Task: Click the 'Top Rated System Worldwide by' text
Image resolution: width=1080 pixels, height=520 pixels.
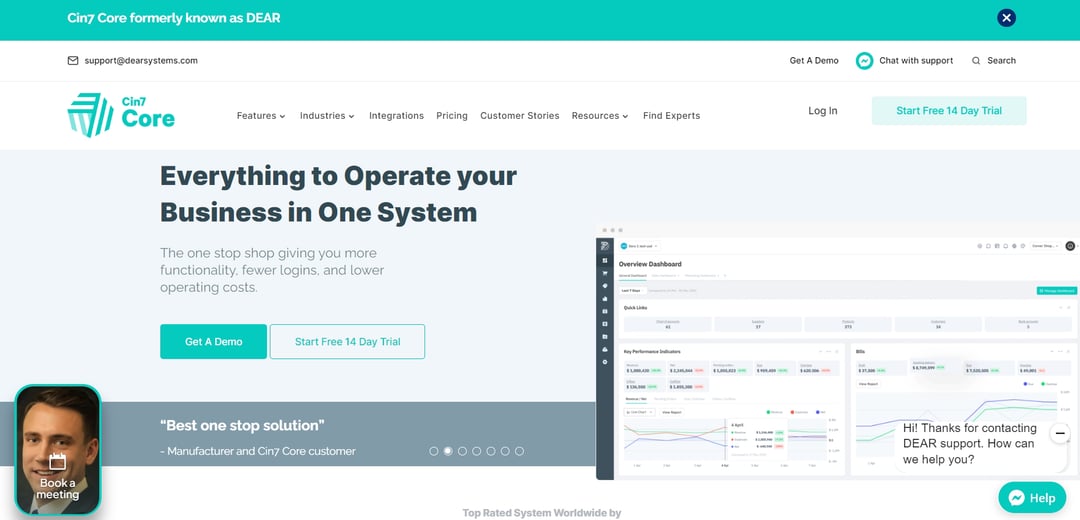Action: point(541,513)
